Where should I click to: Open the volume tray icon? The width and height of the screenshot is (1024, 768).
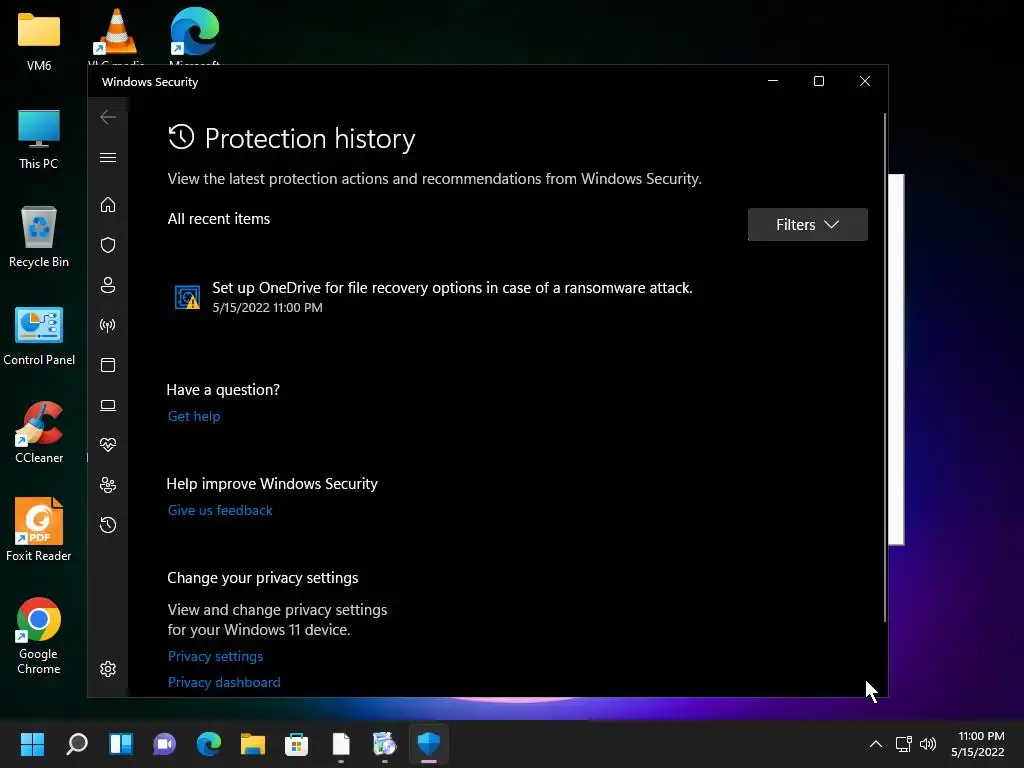click(927, 744)
